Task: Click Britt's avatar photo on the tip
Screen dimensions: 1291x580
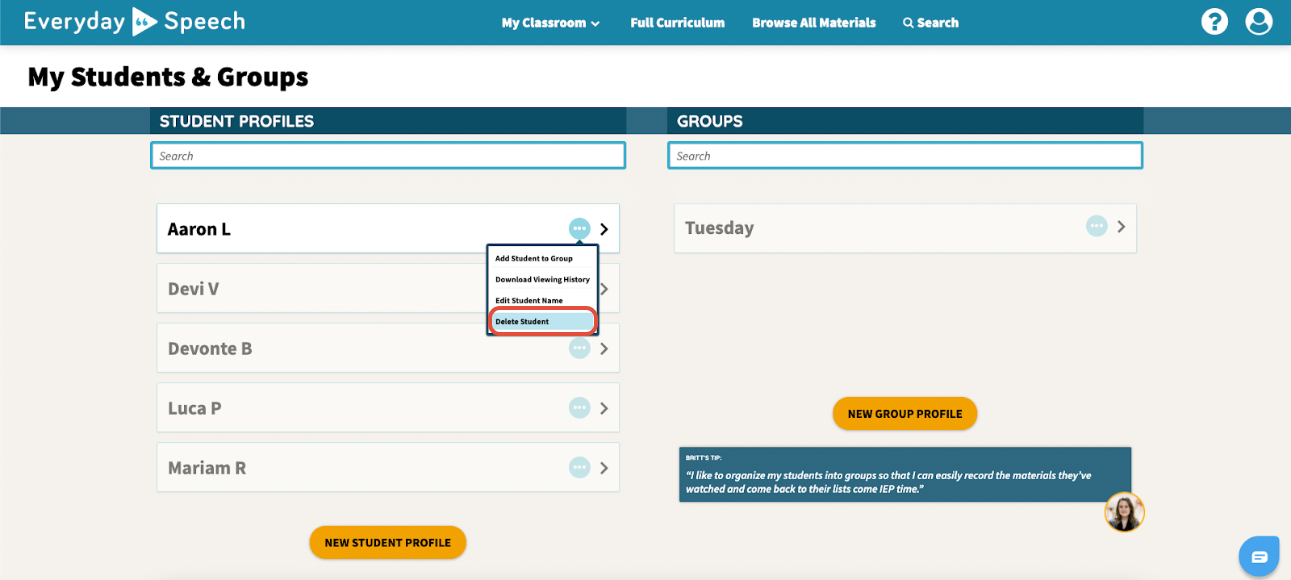Action: [1124, 512]
